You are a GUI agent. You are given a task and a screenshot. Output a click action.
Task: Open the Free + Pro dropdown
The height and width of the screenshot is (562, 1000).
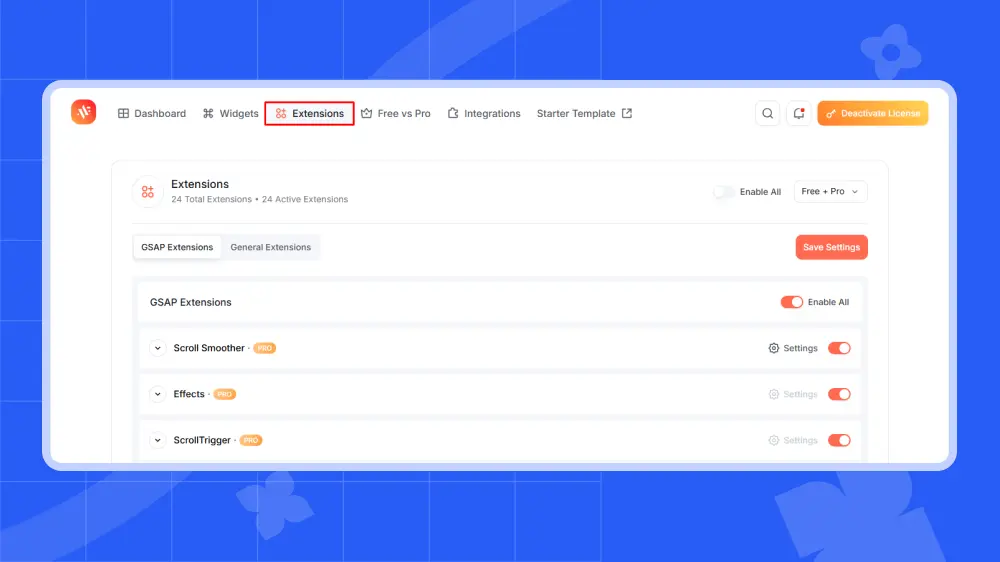click(x=830, y=191)
